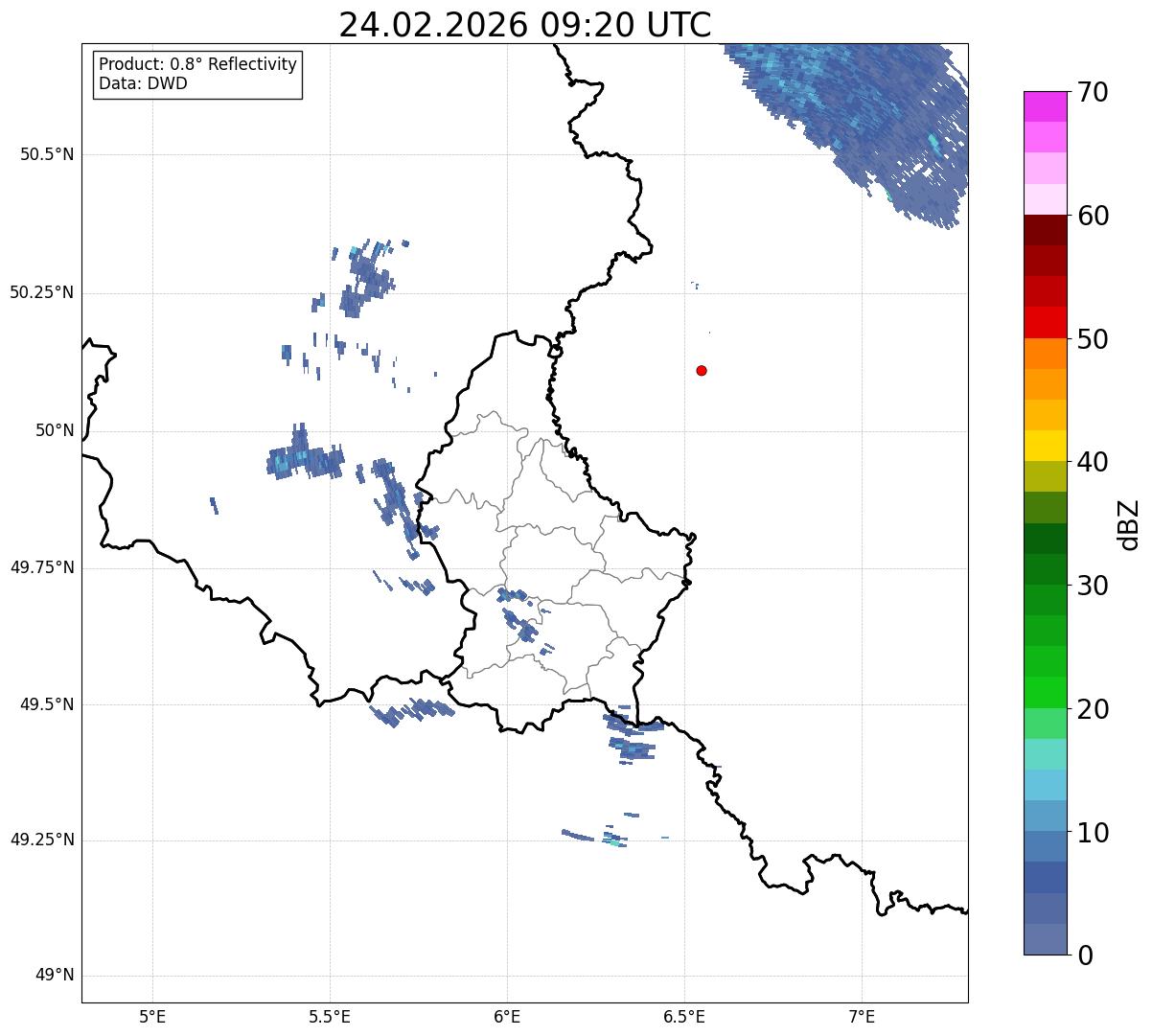This screenshot has height=1036, width=1152.
Task: Click the title "24.02.2026 09:20 UTC"
Action: pyautogui.click(x=525, y=25)
